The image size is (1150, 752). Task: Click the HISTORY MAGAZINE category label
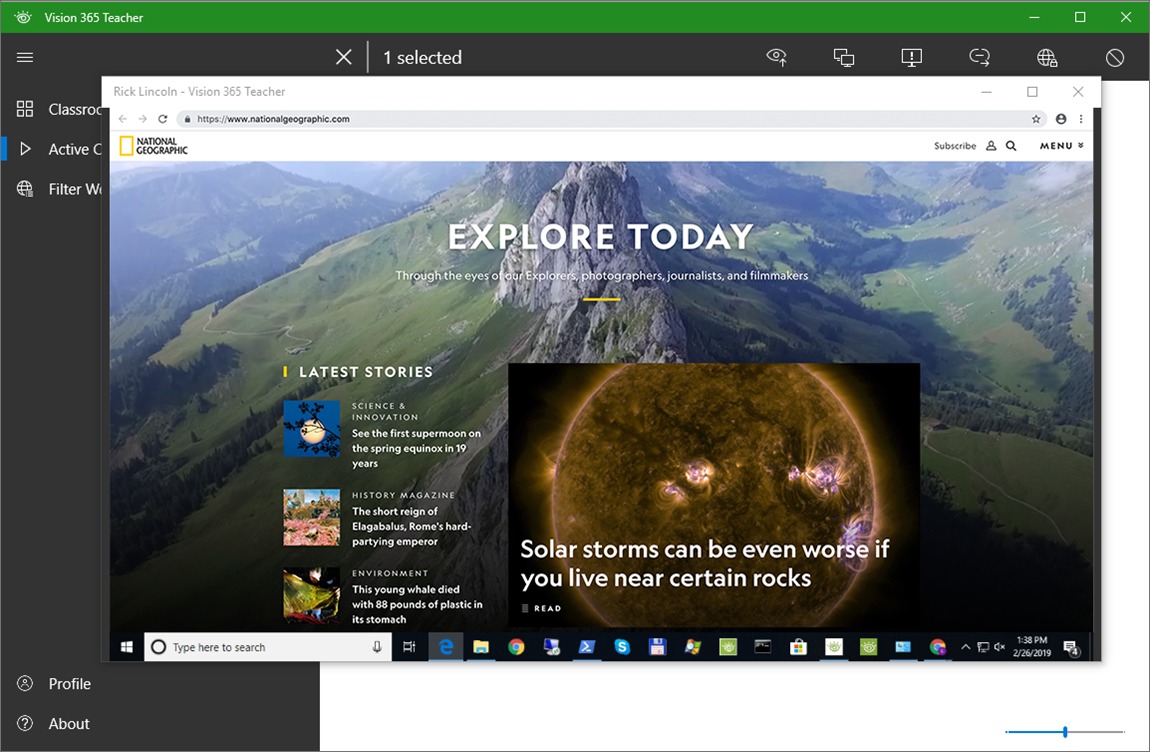403,495
